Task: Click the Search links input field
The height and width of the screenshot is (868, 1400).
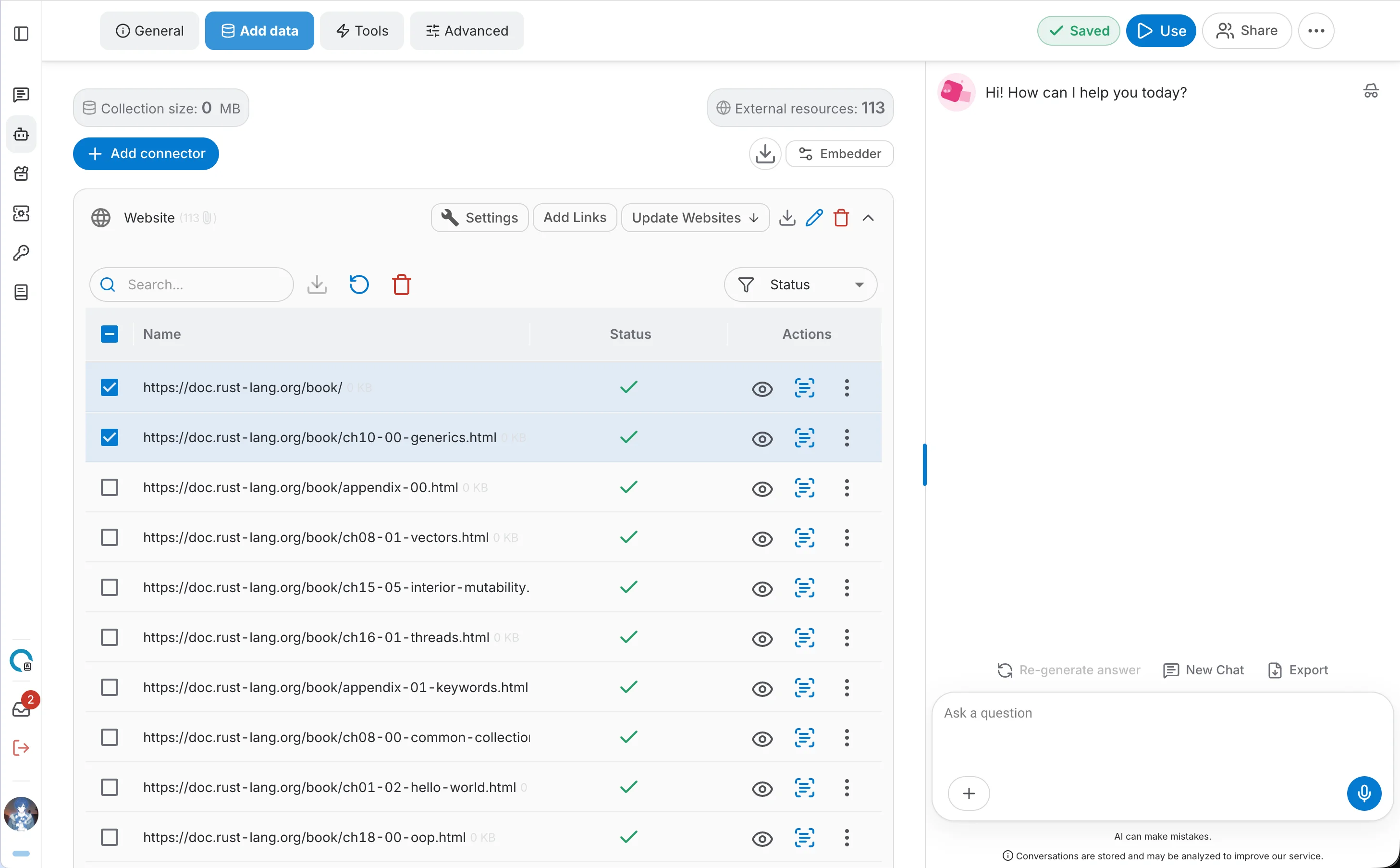Action: pos(192,285)
